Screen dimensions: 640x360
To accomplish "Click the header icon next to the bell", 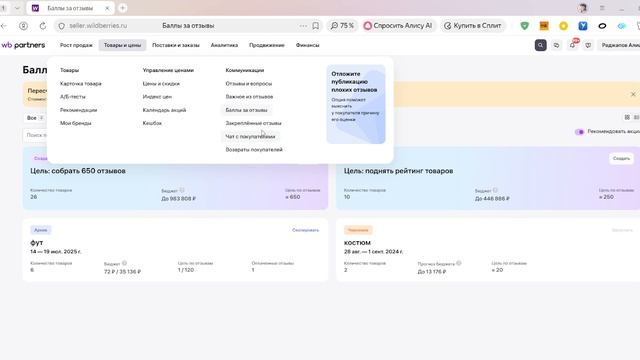I will [x=588, y=45].
